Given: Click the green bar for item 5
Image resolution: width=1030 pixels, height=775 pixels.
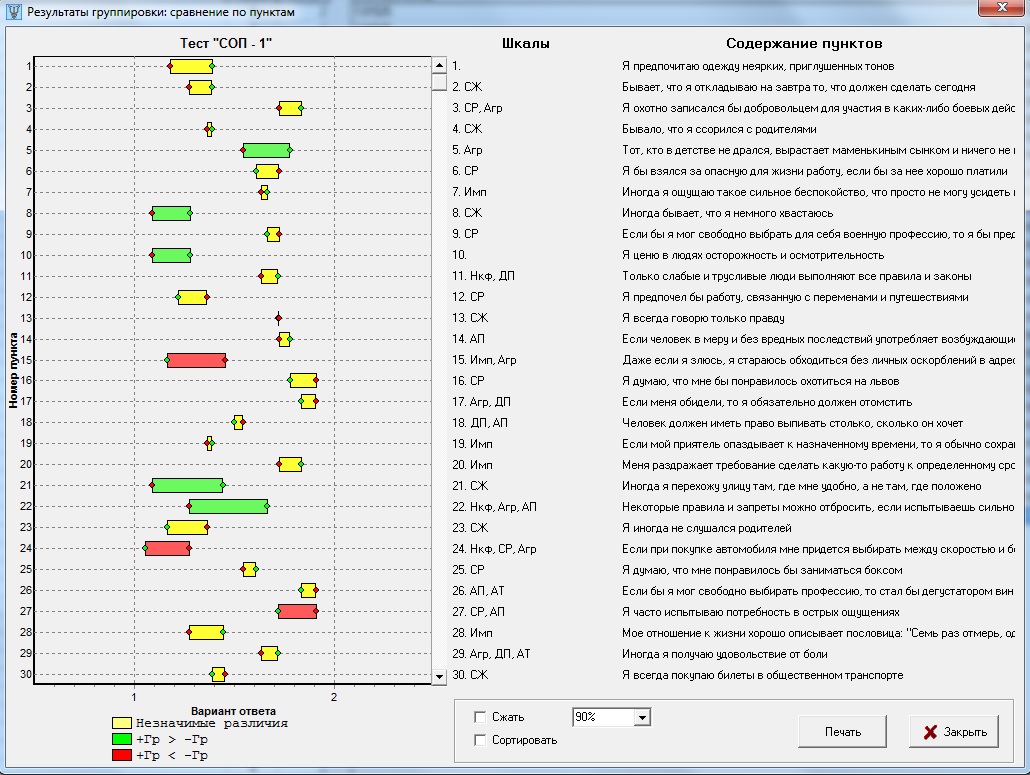Looking at the screenshot, I should tap(266, 150).
